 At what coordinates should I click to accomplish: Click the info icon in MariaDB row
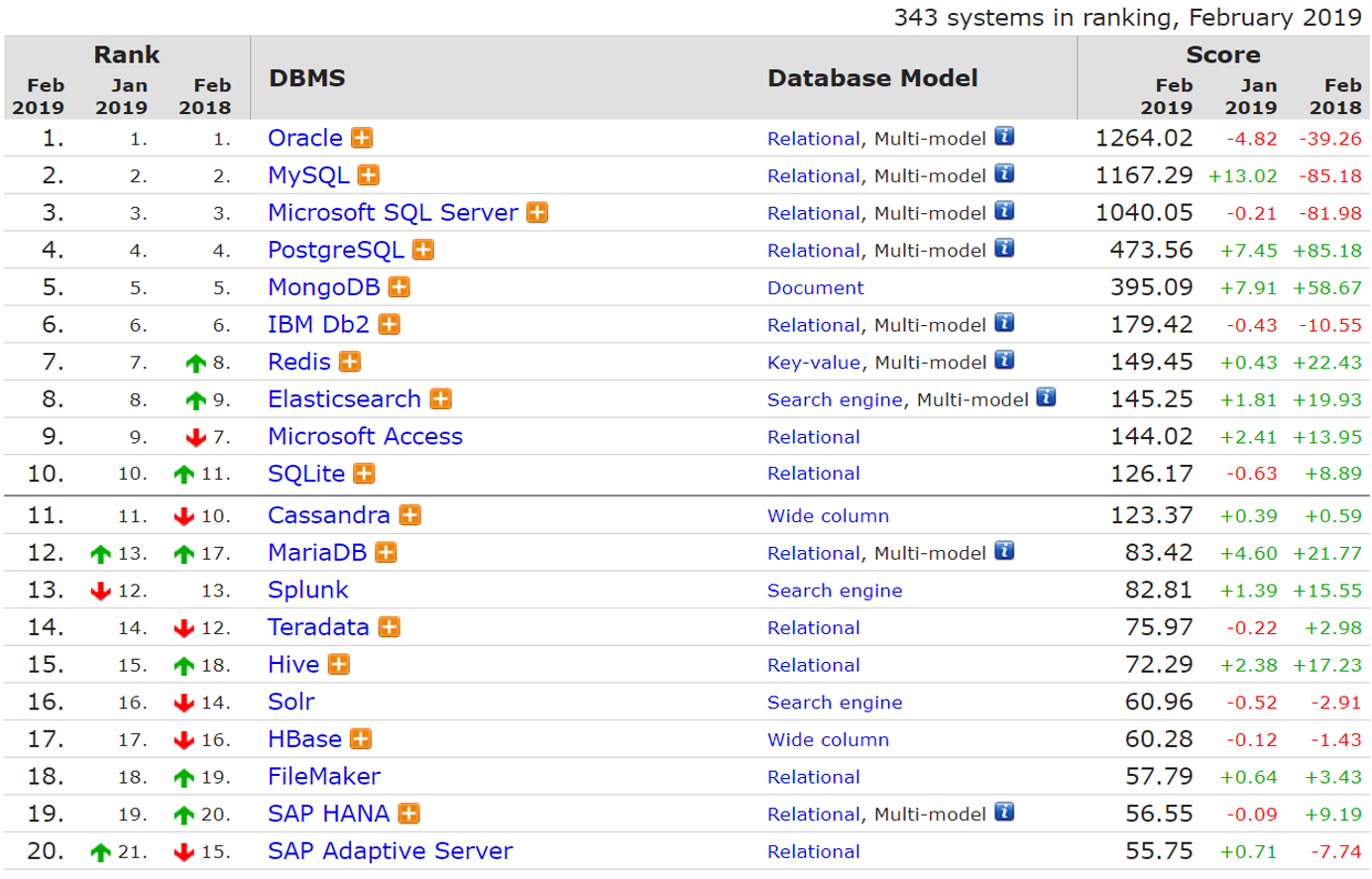click(1004, 551)
